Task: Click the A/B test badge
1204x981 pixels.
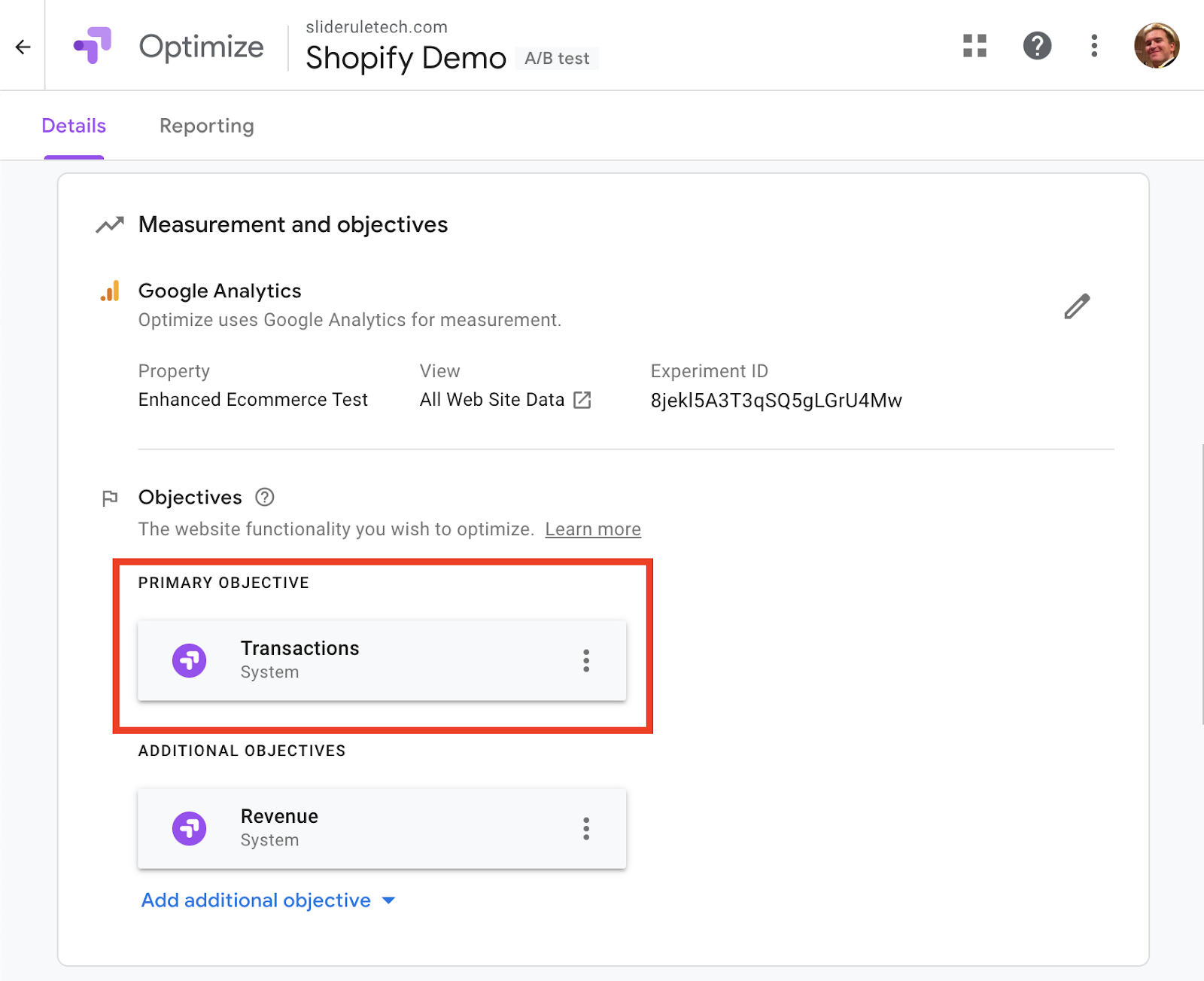Action: click(x=557, y=59)
